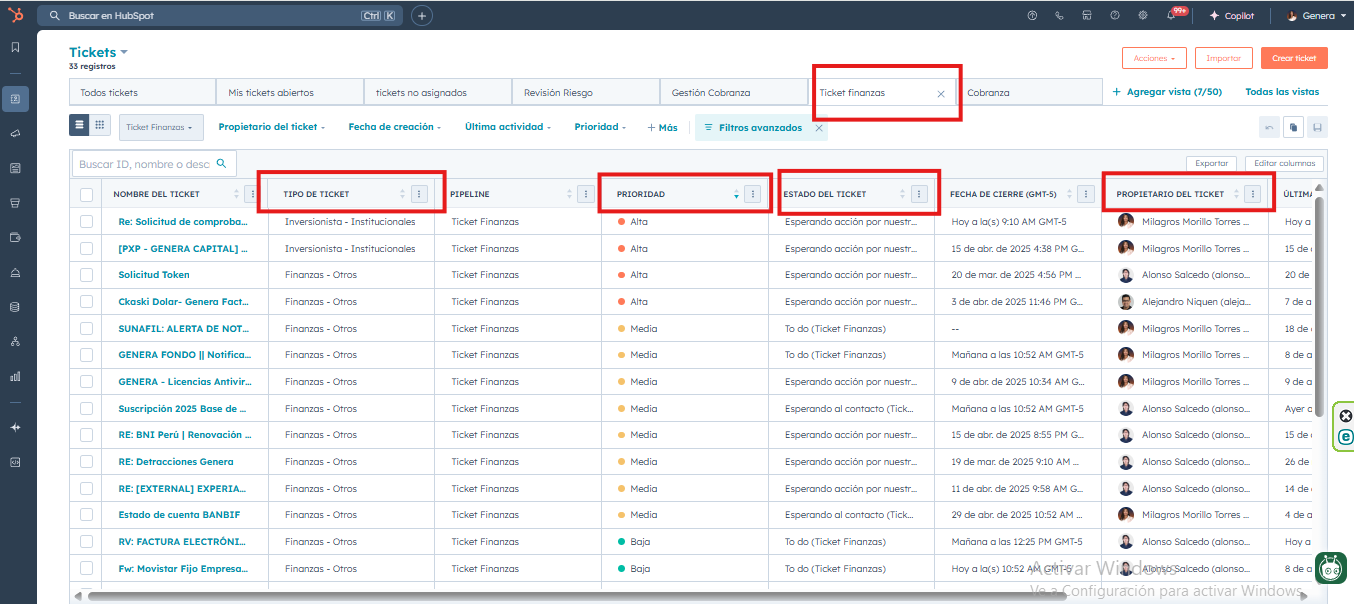Click the save view floppy disk icon
The height and width of the screenshot is (604, 1354).
(1318, 127)
